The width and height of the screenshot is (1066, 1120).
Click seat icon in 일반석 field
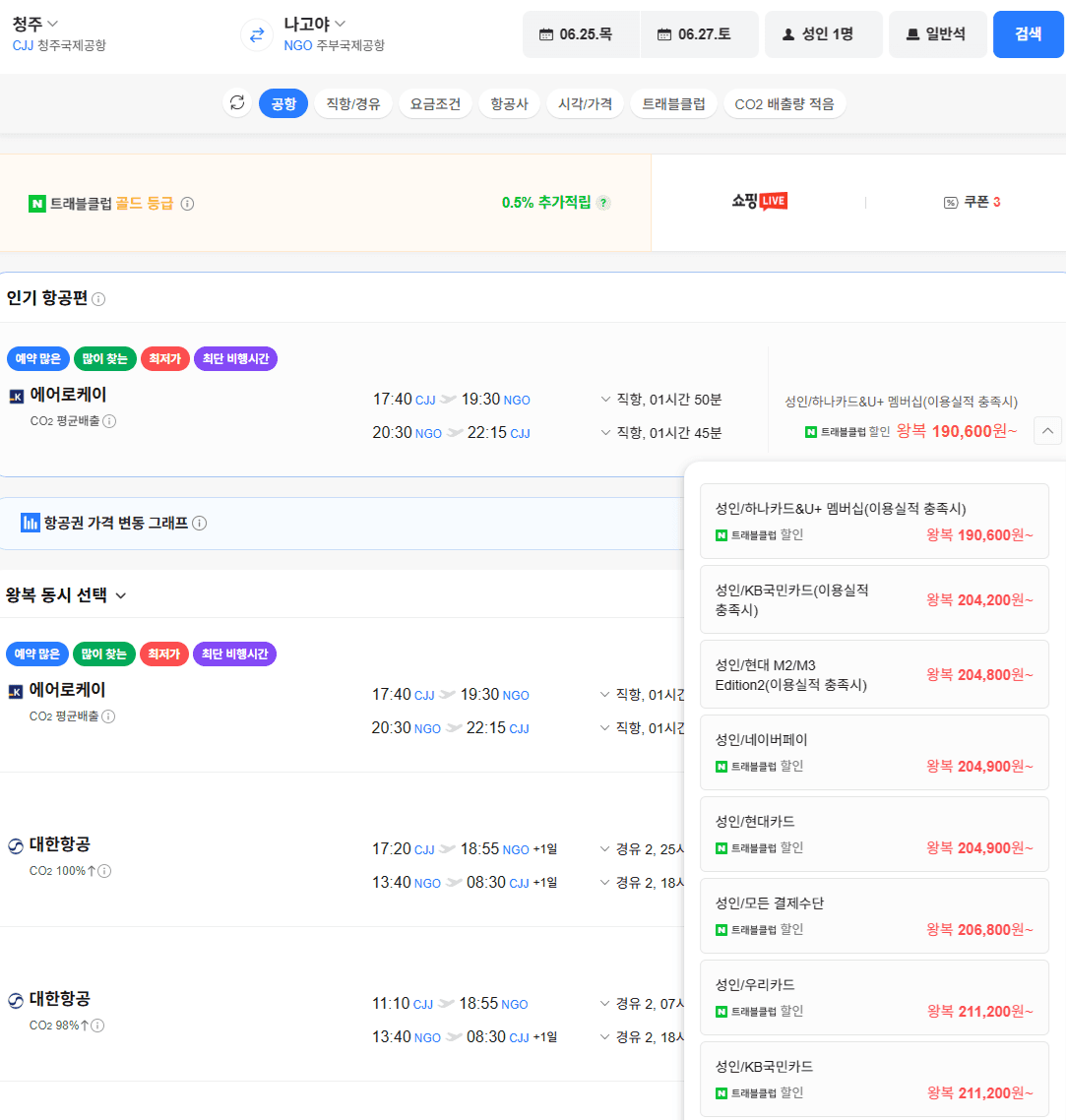coord(912,34)
